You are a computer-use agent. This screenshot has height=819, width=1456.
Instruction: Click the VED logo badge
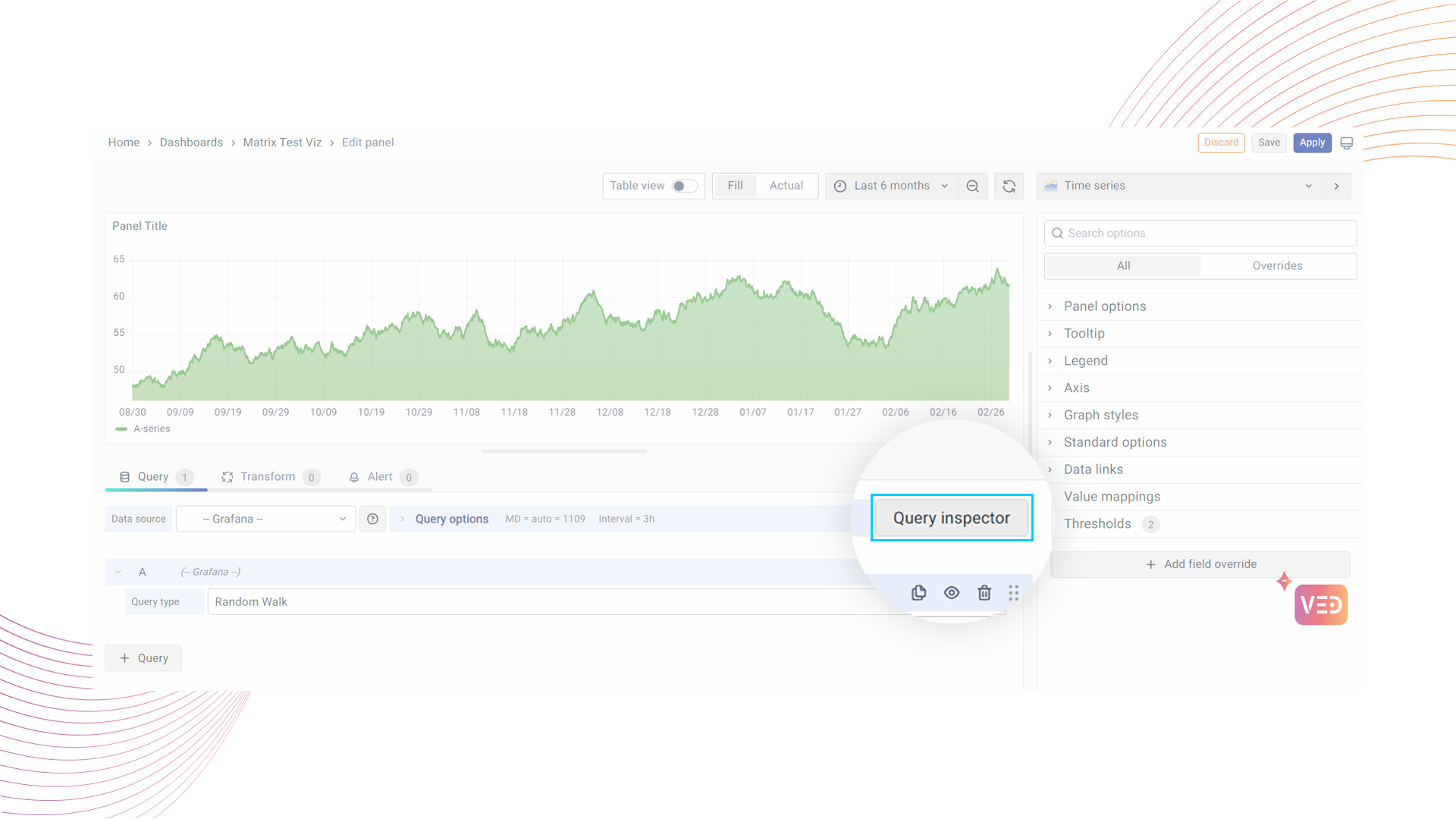click(x=1320, y=604)
